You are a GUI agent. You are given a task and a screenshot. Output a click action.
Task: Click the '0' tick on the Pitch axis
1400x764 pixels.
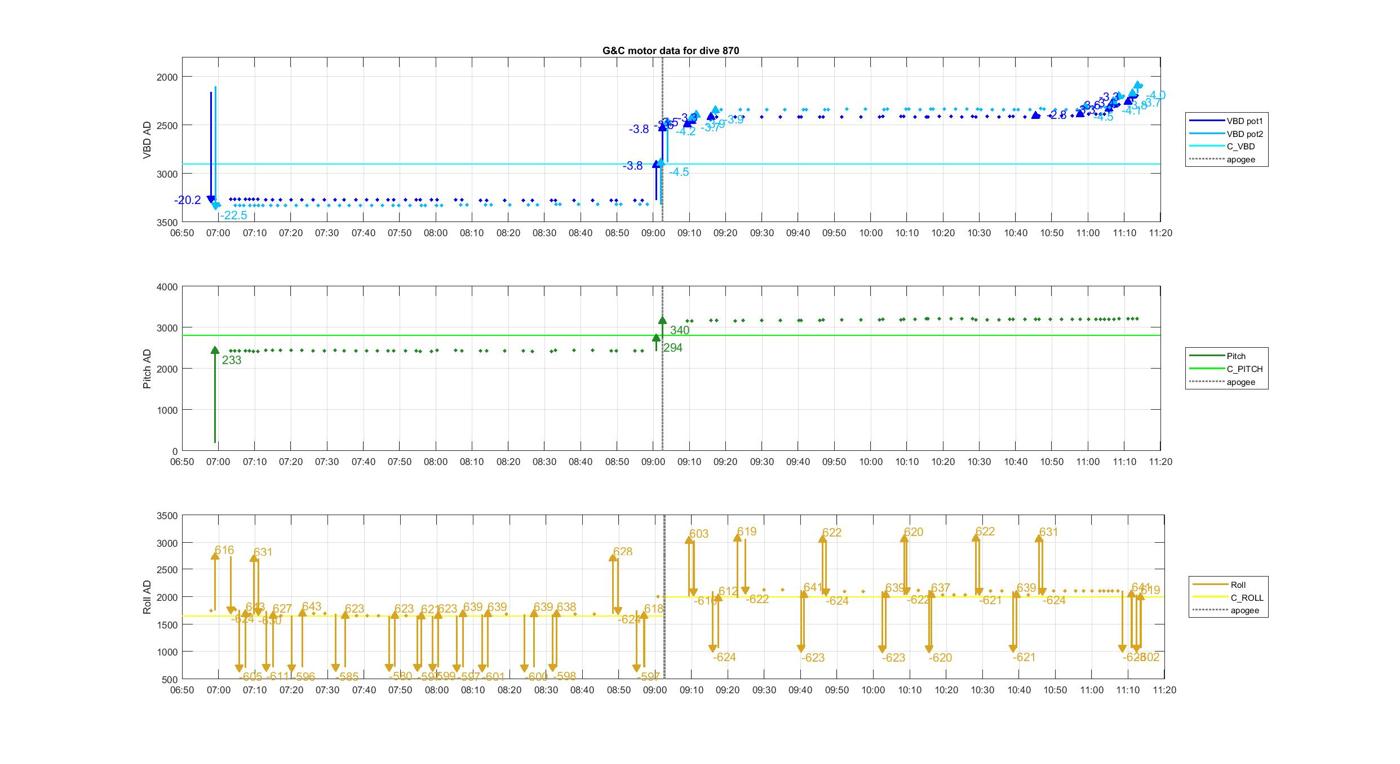tap(174, 452)
